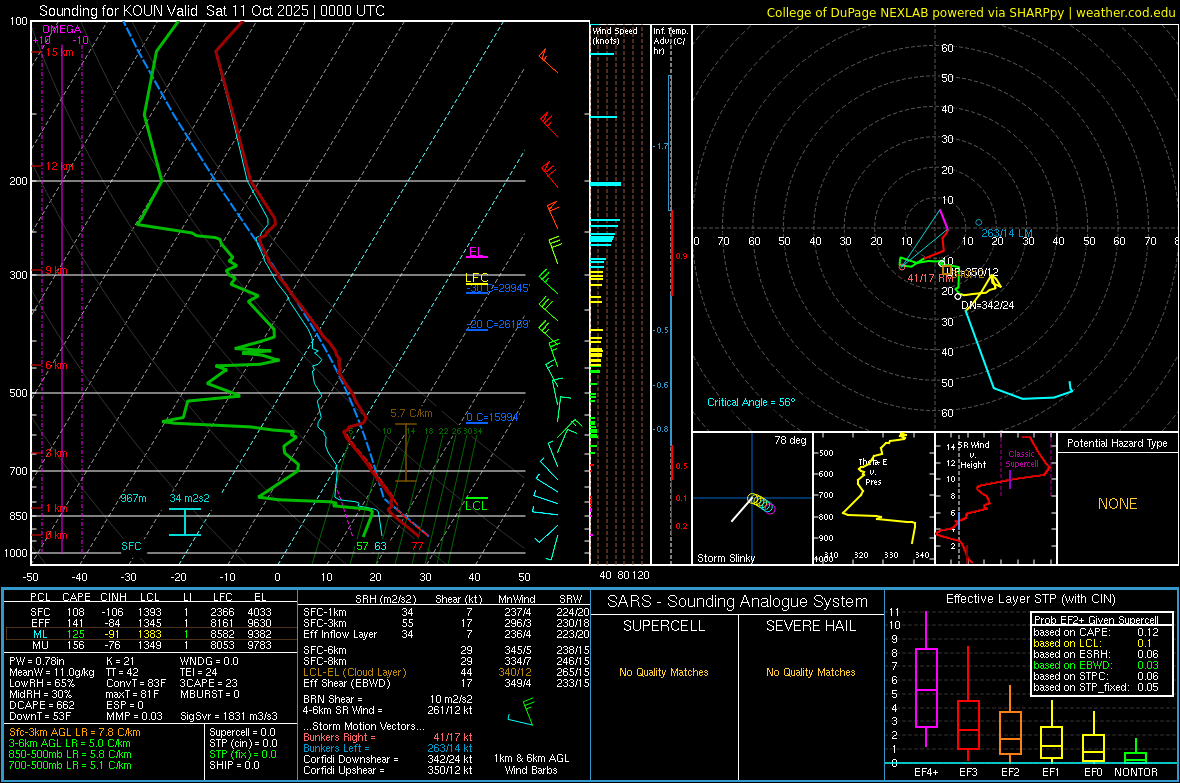Click the 'SARS - Sounding Analogue System' heading

[737, 602]
